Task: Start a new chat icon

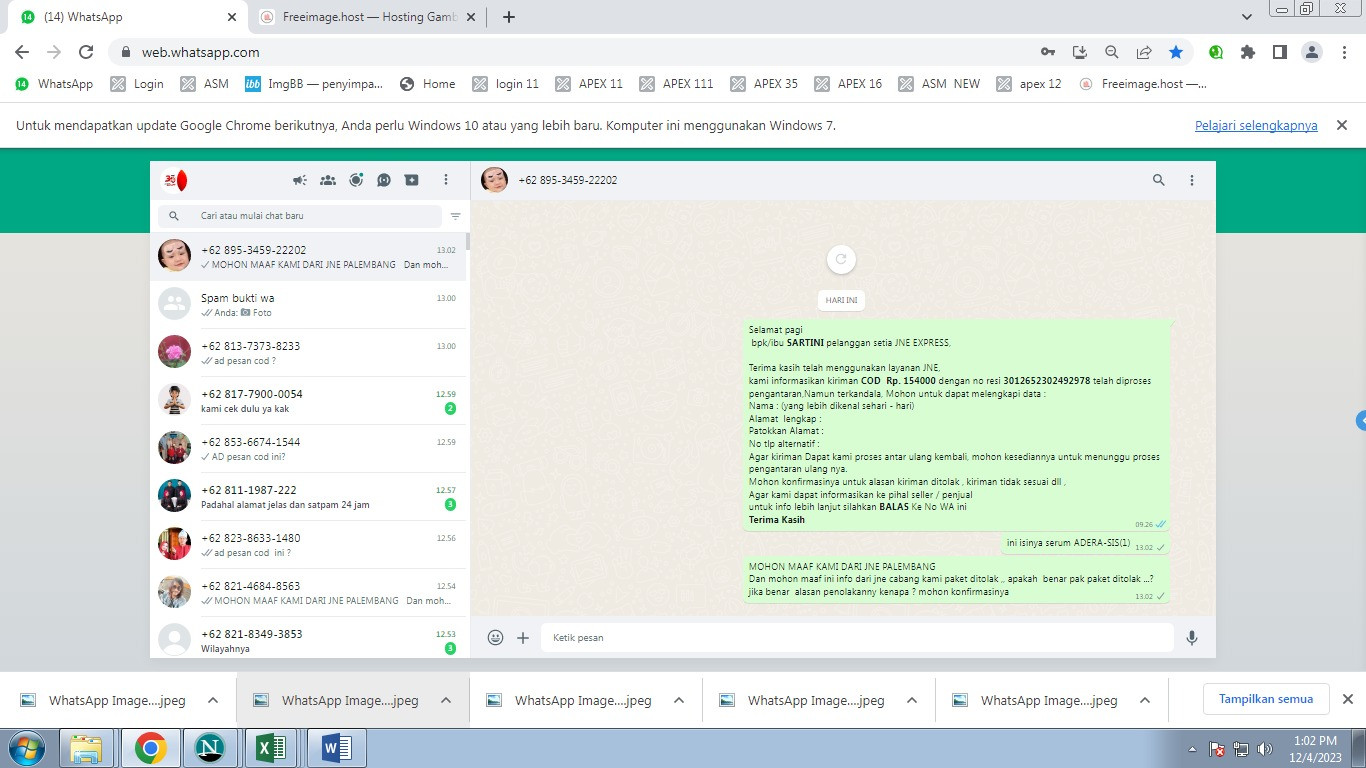Action: click(x=412, y=180)
